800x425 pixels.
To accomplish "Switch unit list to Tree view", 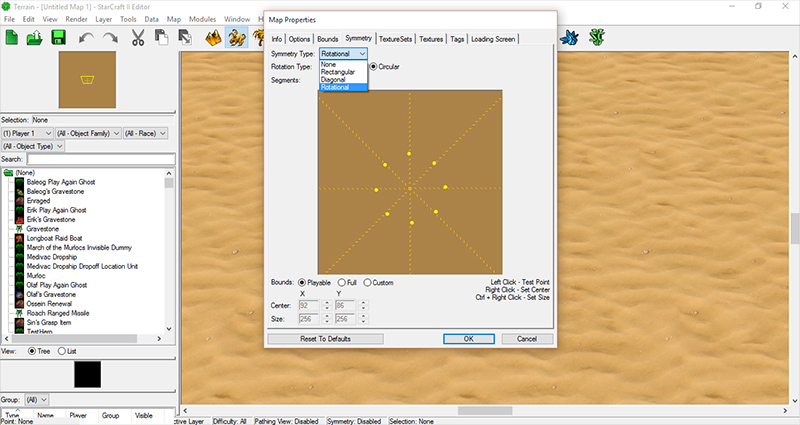I will (x=32, y=352).
